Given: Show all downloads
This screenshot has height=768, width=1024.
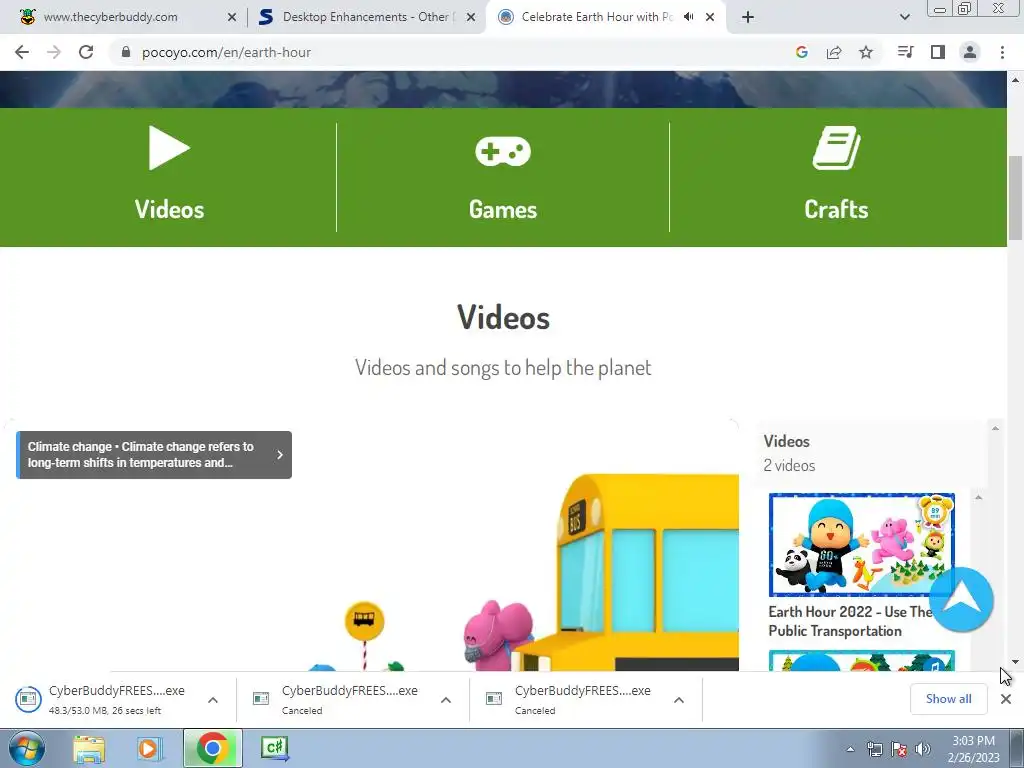Looking at the screenshot, I should 948,699.
